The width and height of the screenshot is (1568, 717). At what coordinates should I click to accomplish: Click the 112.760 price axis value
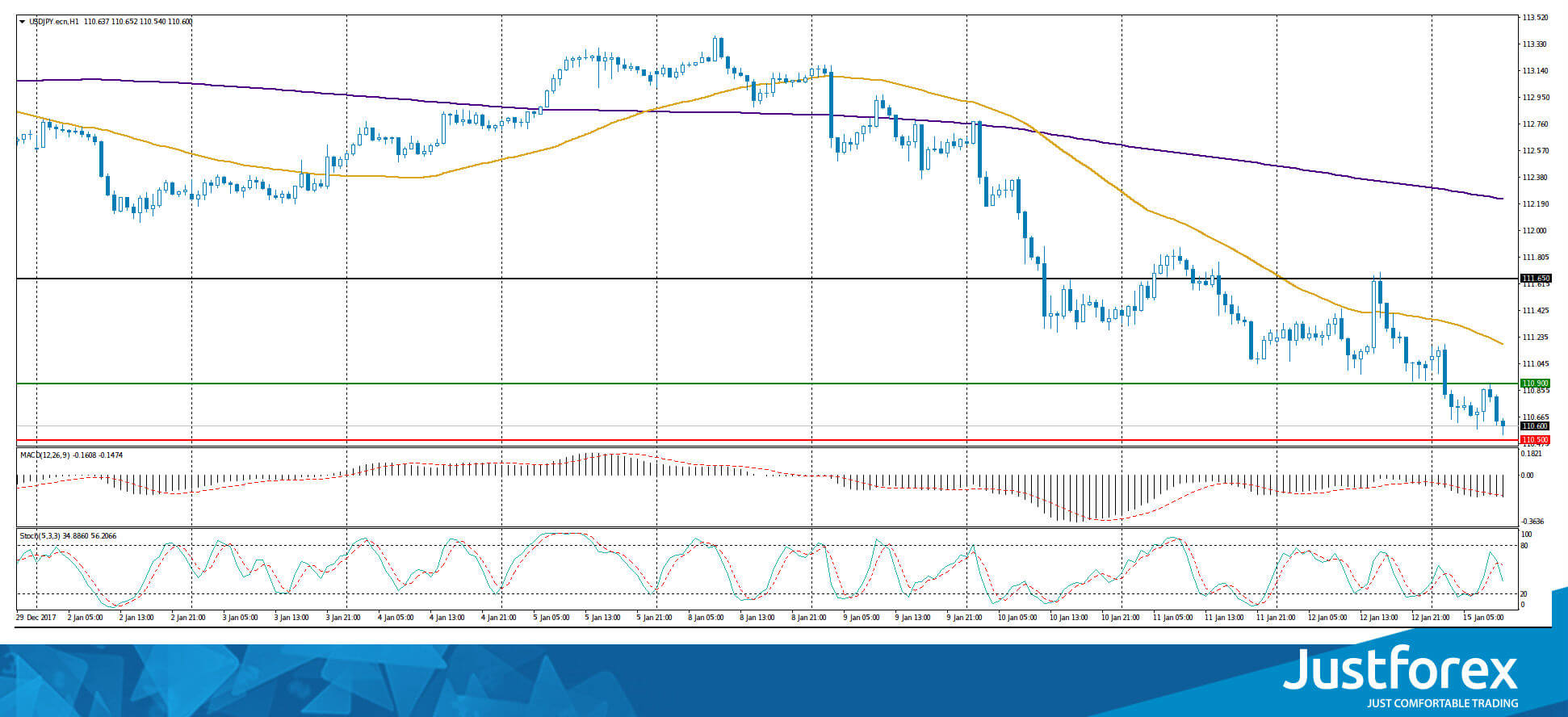click(1536, 124)
